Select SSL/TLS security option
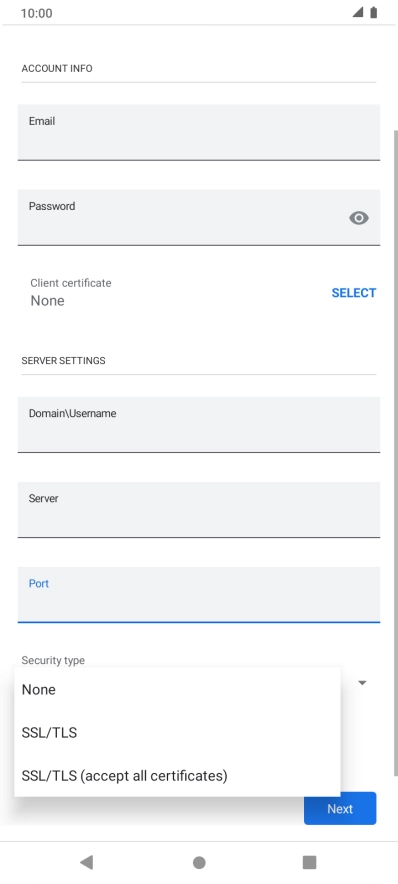The image size is (398, 884). (177, 733)
